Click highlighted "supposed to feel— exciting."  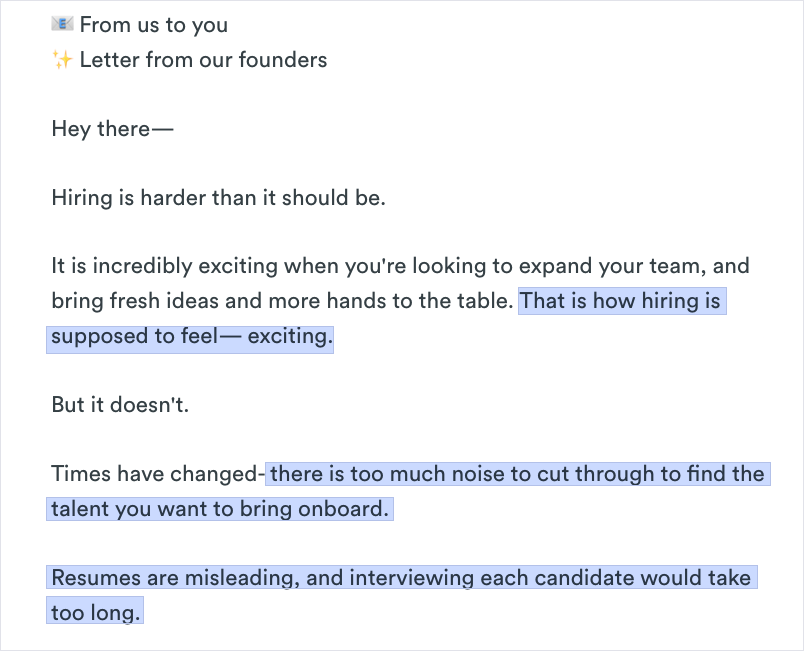pyautogui.click(x=190, y=336)
